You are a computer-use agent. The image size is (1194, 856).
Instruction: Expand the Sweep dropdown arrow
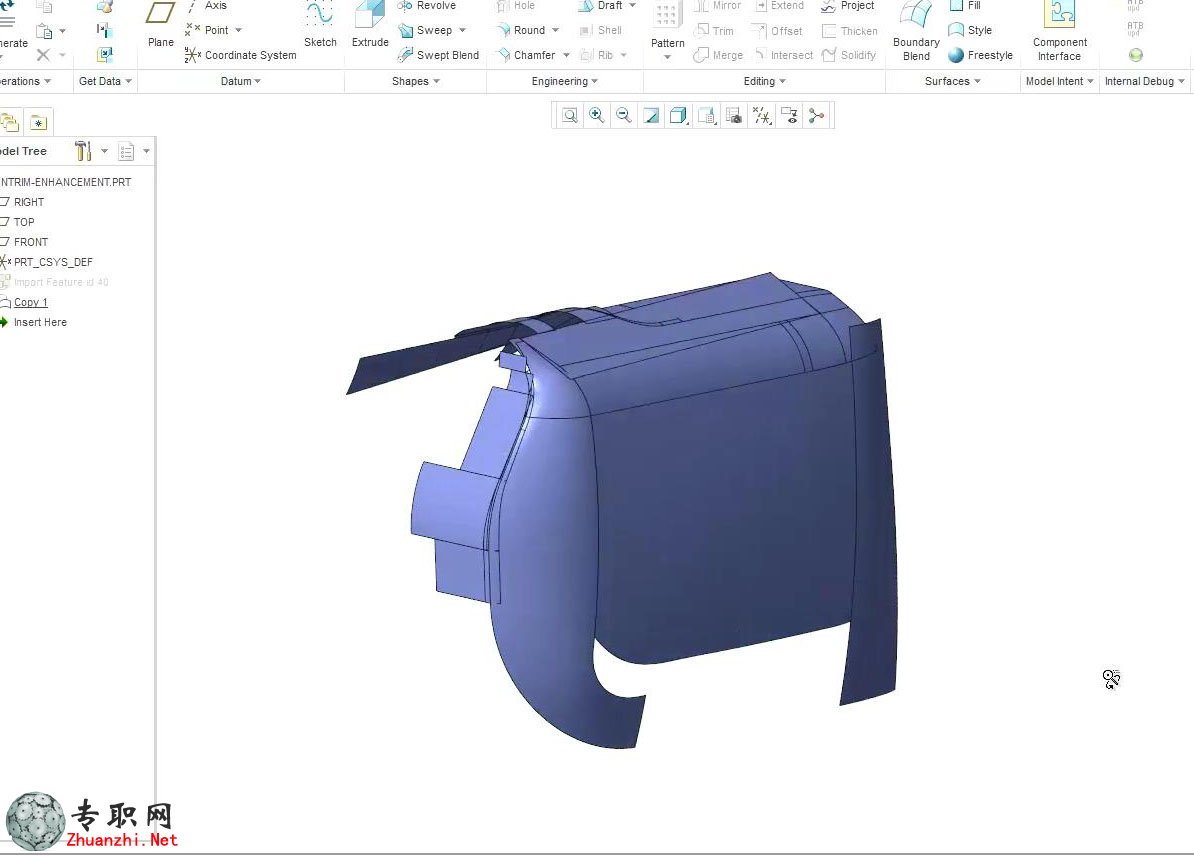[462, 30]
